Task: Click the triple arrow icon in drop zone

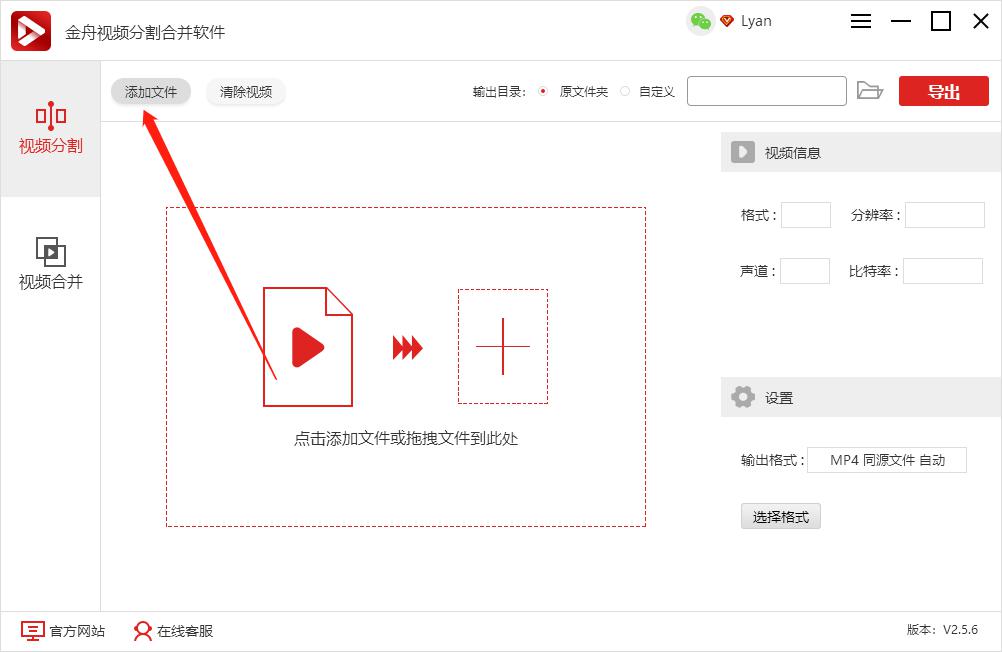Action: click(408, 348)
